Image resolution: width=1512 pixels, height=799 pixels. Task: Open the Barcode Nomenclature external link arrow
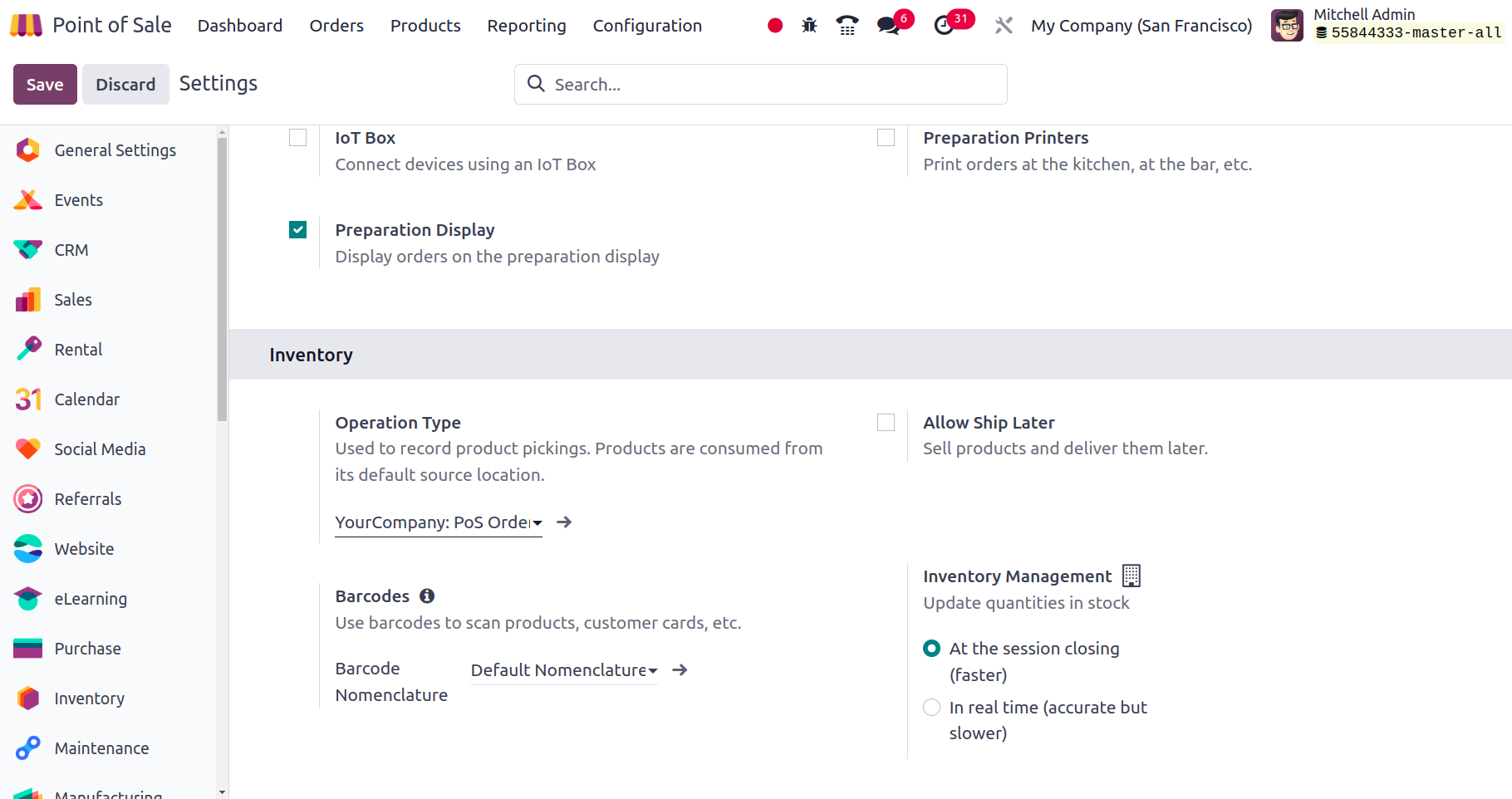(x=680, y=670)
